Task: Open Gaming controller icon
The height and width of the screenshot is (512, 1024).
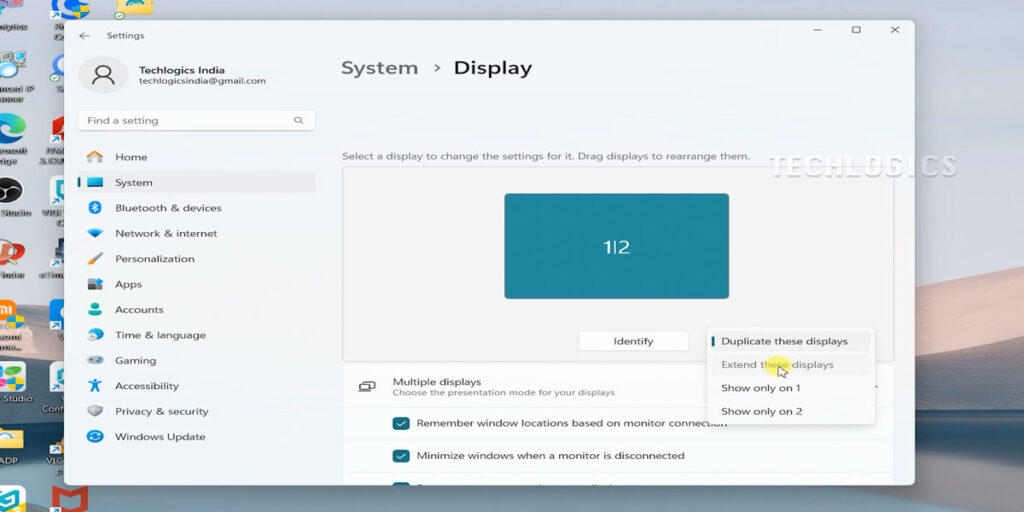Action: pos(95,360)
